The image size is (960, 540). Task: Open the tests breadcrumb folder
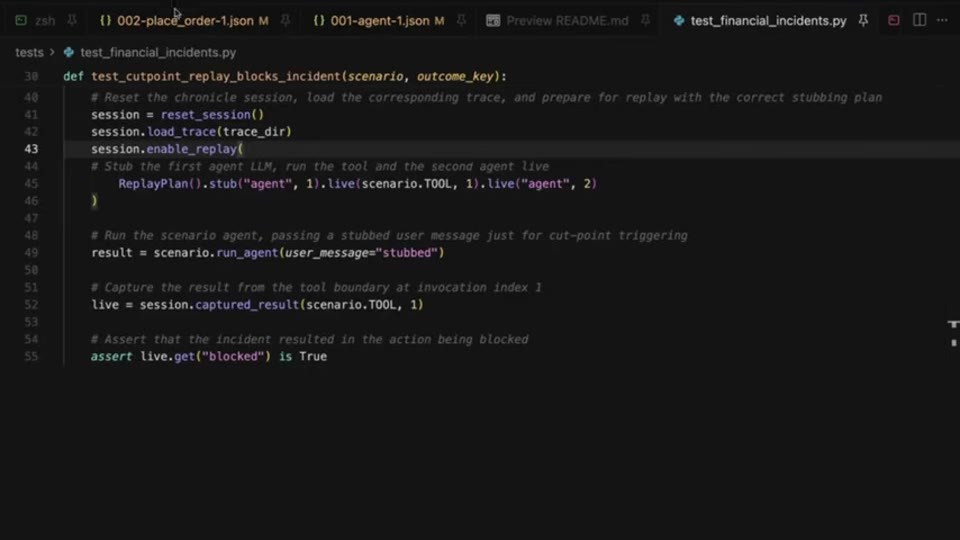pos(29,53)
